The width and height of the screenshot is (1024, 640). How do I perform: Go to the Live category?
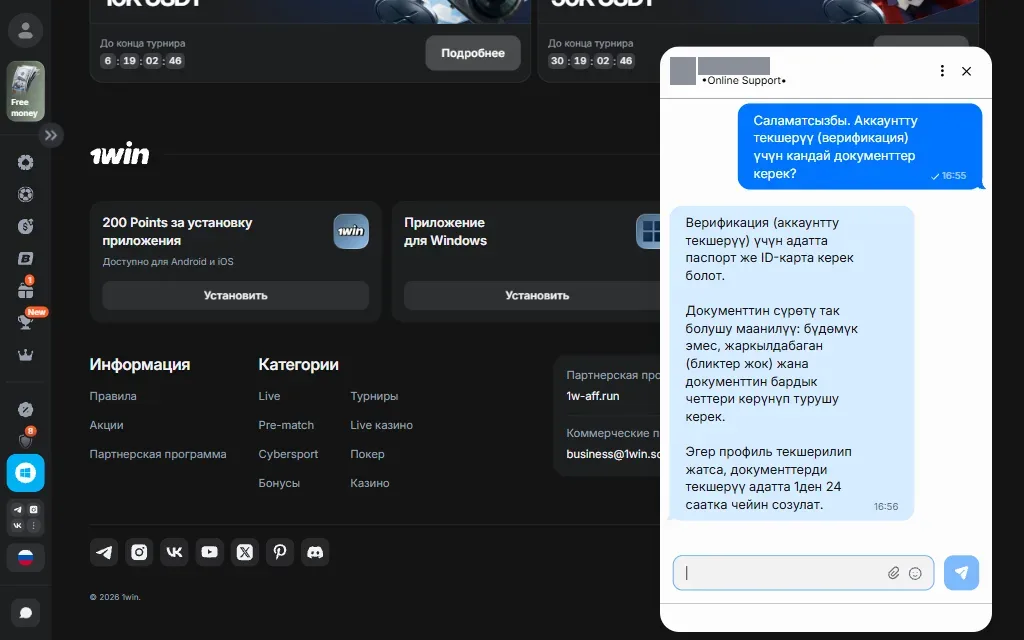tap(269, 396)
